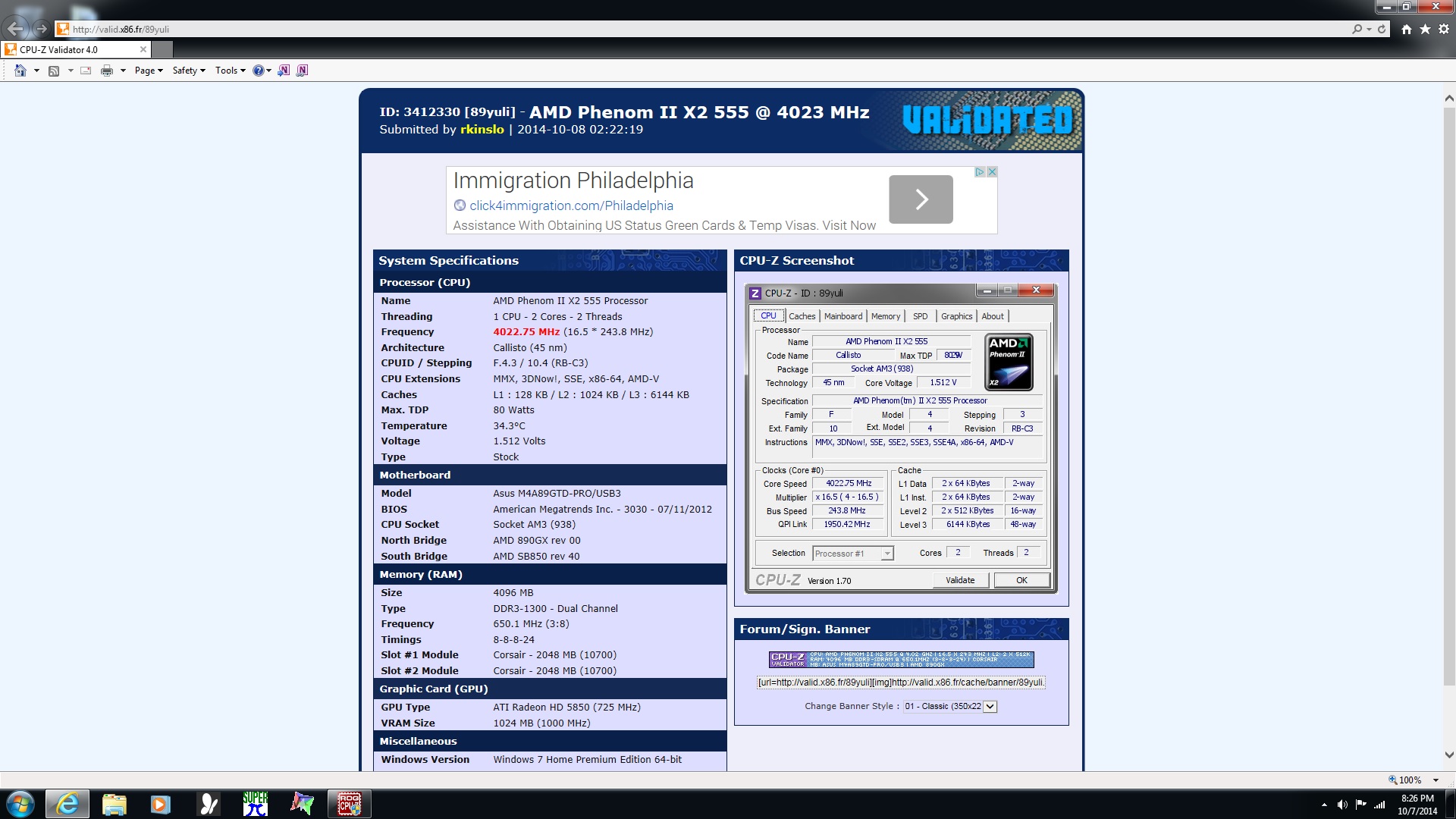Click the RSS feeds icon in command bar
This screenshot has width=1456, height=819.
click(x=54, y=71)
